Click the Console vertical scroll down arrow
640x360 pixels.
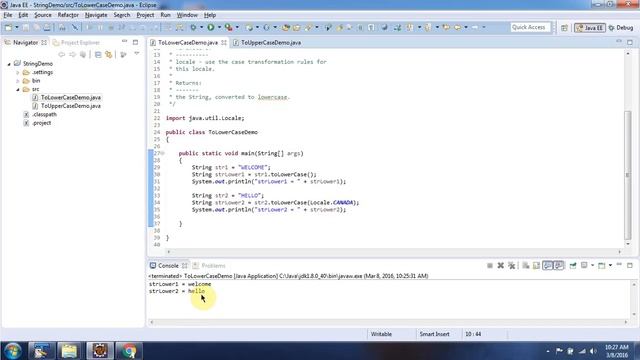pos(634,314)
